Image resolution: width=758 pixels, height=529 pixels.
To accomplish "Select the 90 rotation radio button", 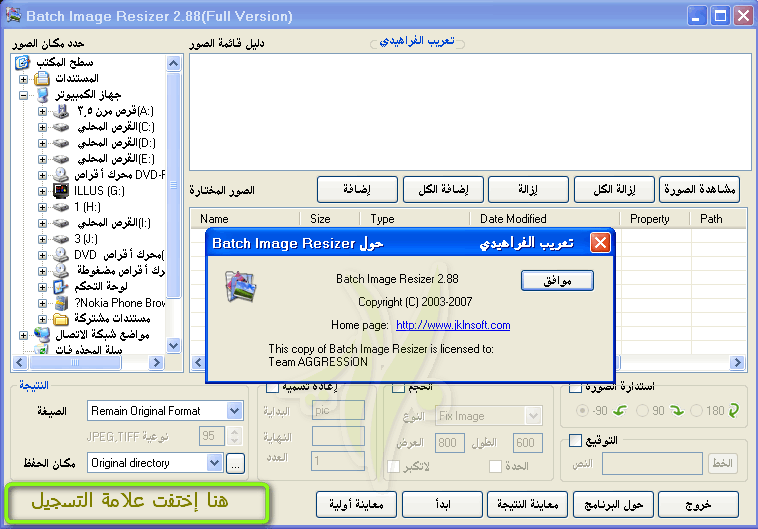I will pos(642,411).
